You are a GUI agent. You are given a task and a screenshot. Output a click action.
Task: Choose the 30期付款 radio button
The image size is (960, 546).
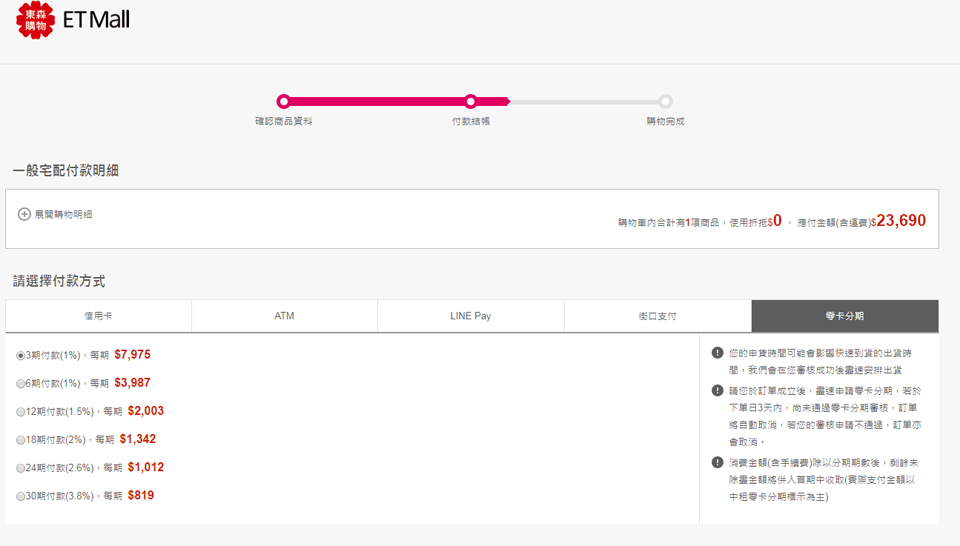point(21,496)
